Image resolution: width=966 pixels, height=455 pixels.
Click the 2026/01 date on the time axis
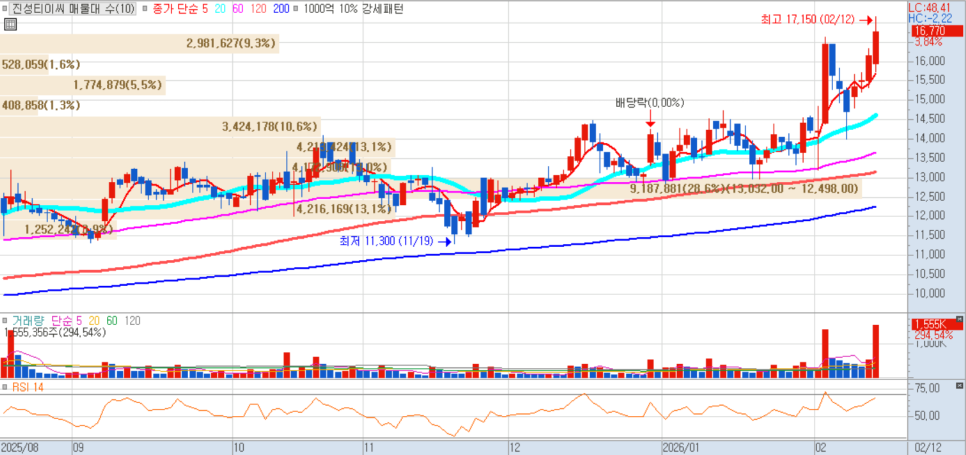point(681,446)
